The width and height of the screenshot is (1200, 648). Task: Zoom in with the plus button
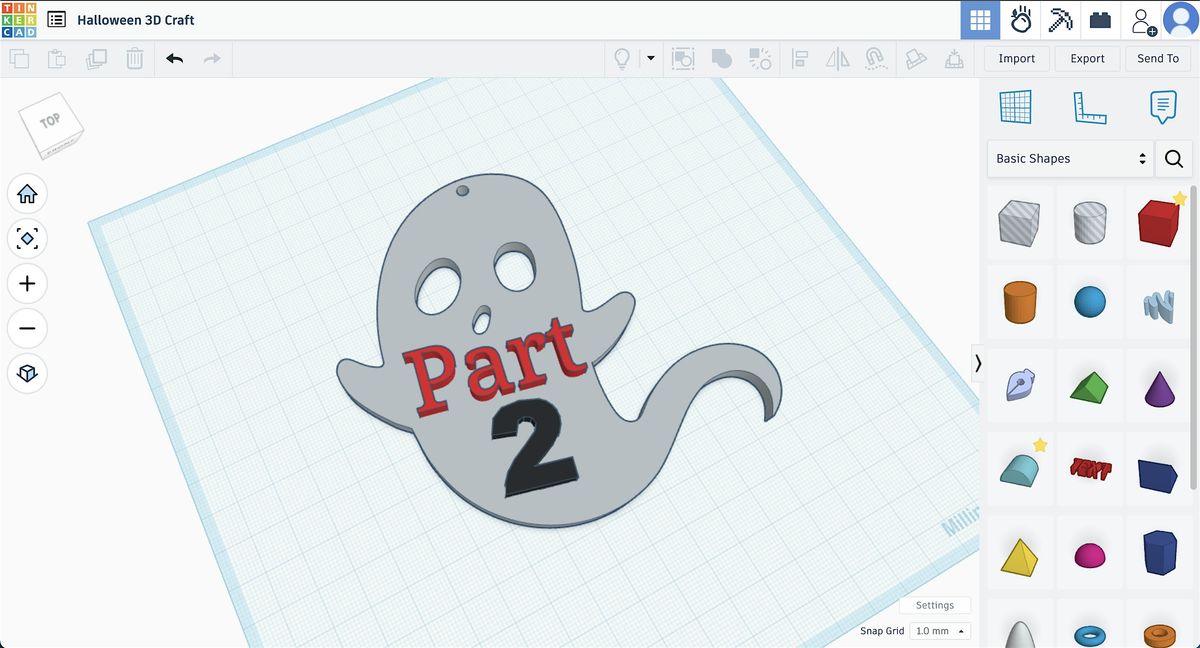[x=27, y=284]
